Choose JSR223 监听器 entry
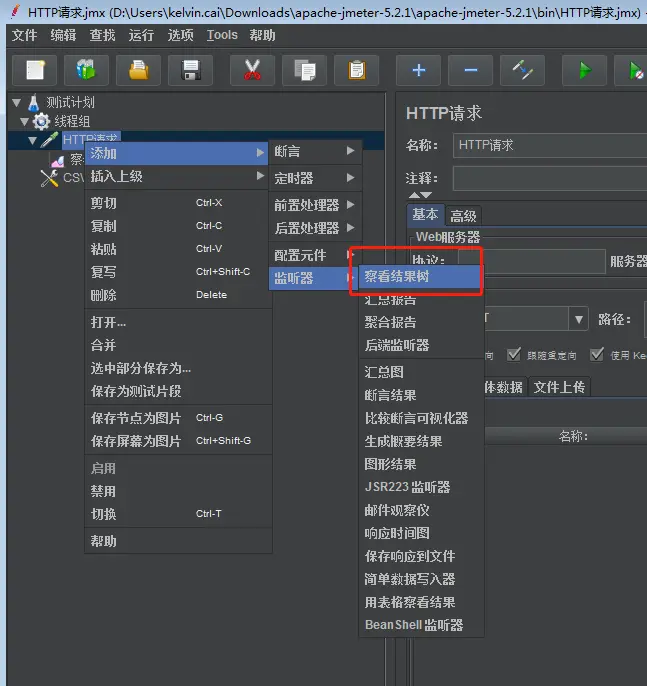Viewport: 647px width, 686px height. [421, 487]
